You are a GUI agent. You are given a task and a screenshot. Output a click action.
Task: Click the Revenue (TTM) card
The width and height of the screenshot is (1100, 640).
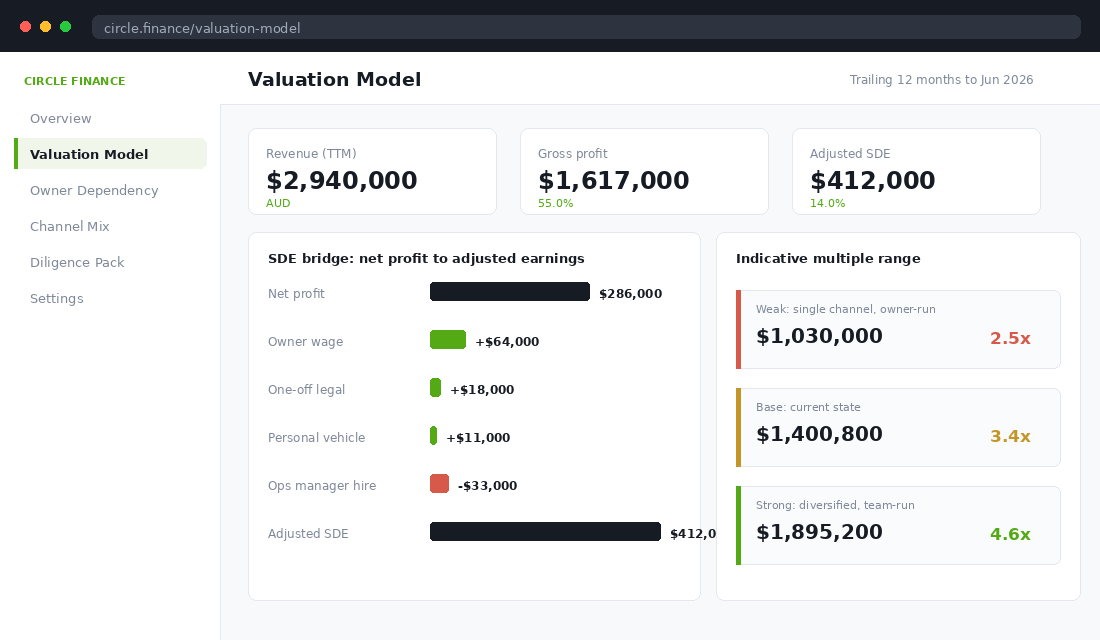[x=373, y=171]
